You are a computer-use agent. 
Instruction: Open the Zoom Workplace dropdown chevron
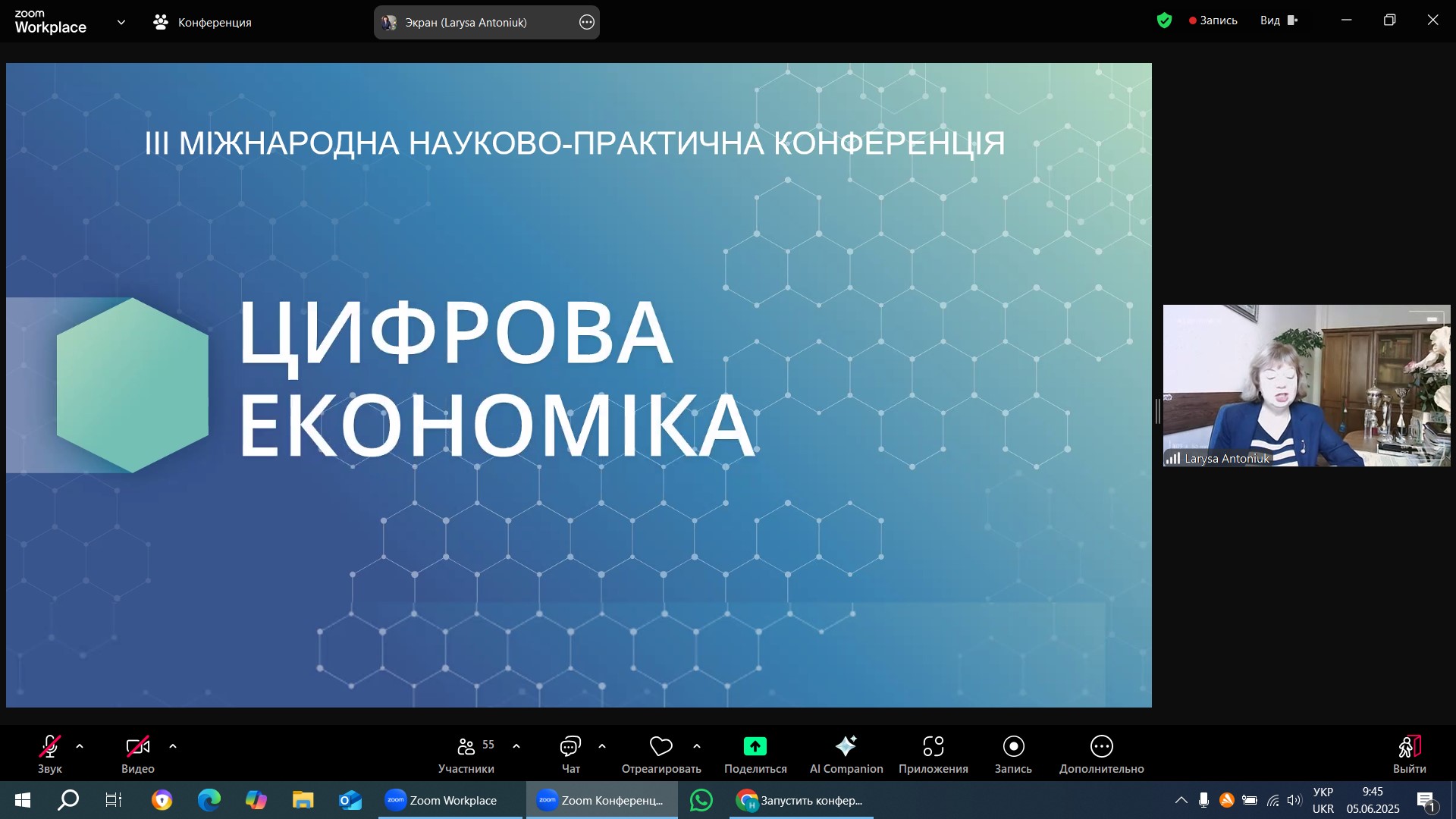click(121, 23)
